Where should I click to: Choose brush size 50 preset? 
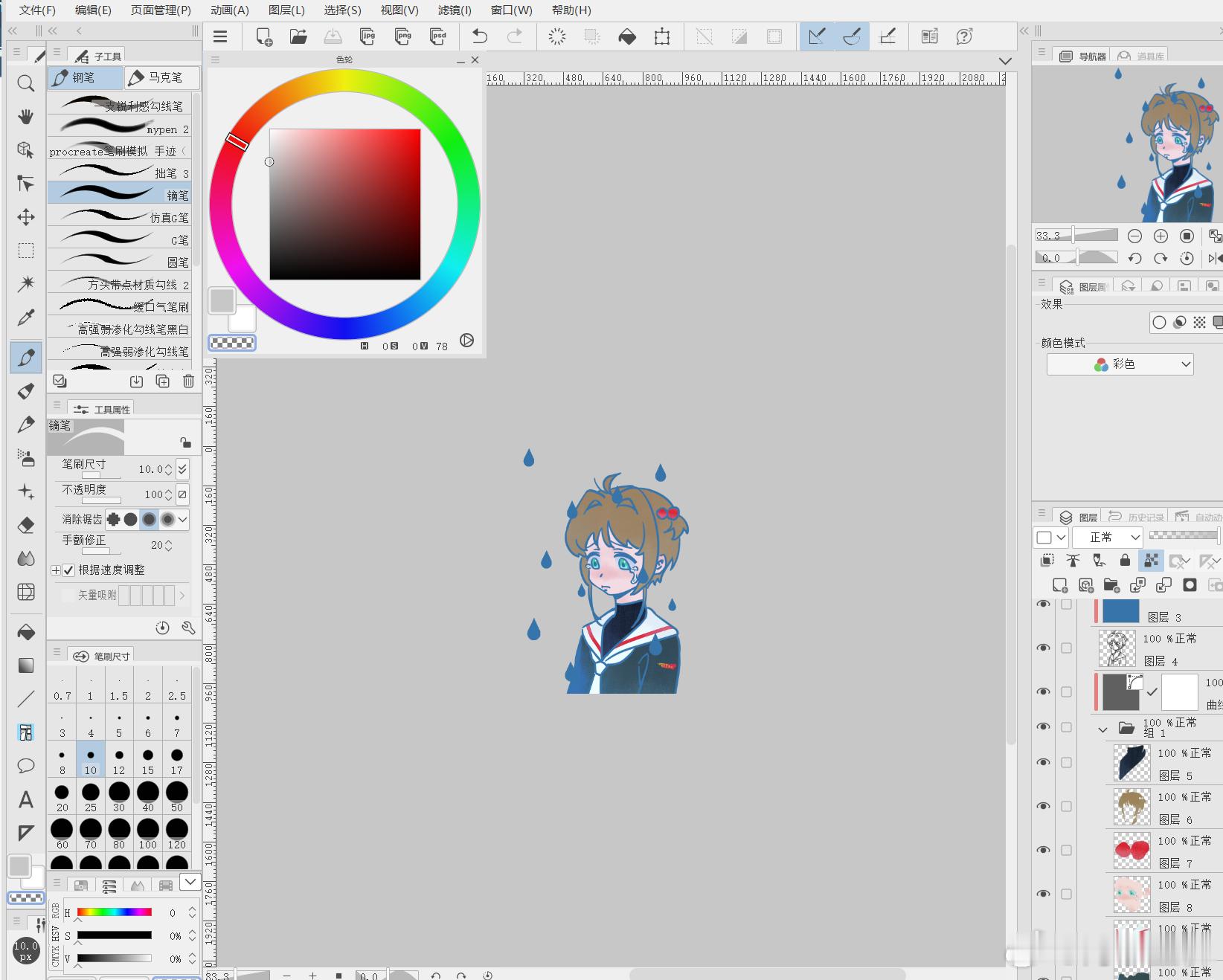[177, 797]
